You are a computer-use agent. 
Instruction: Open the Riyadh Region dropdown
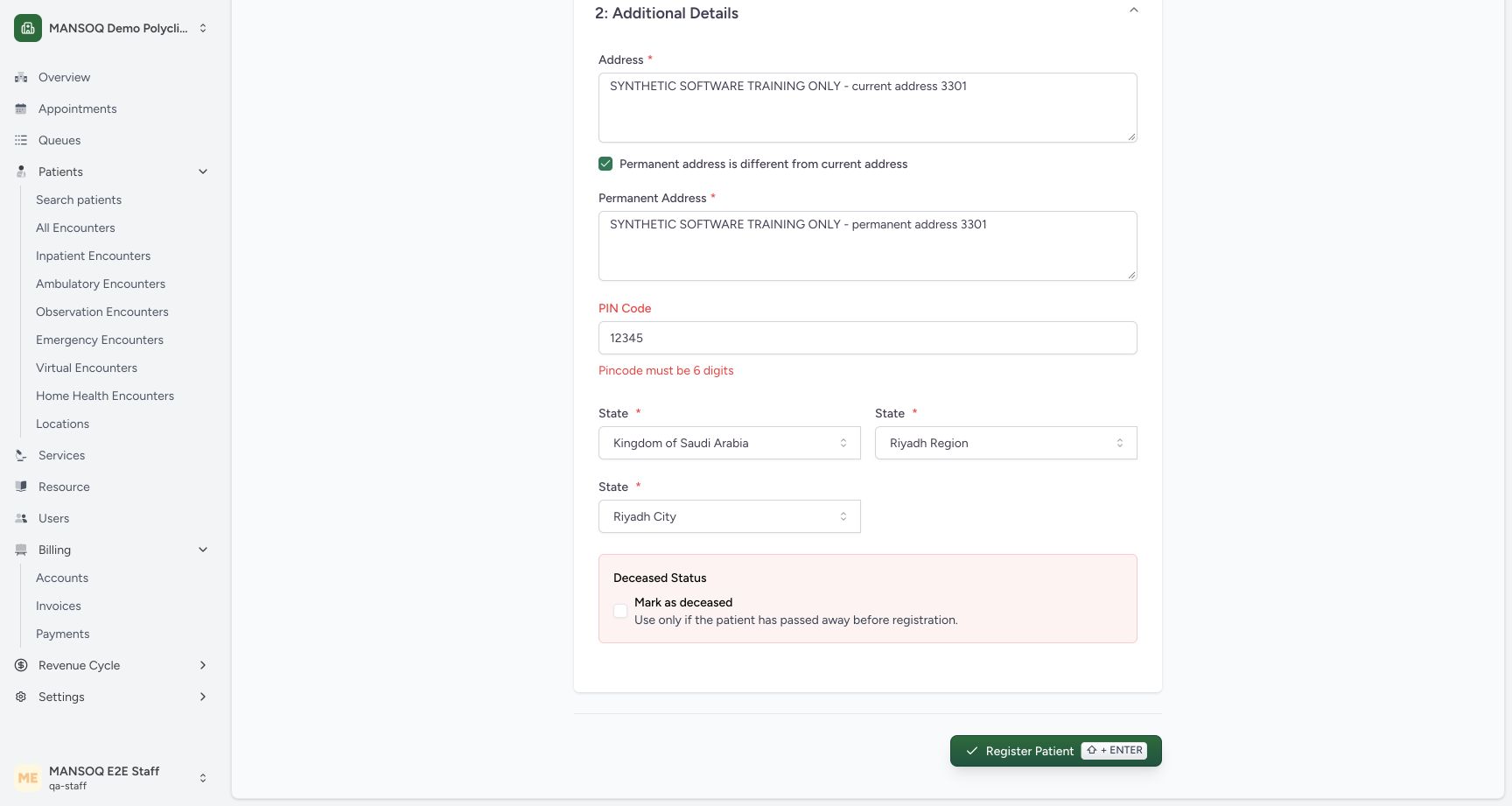(1006, 443)
